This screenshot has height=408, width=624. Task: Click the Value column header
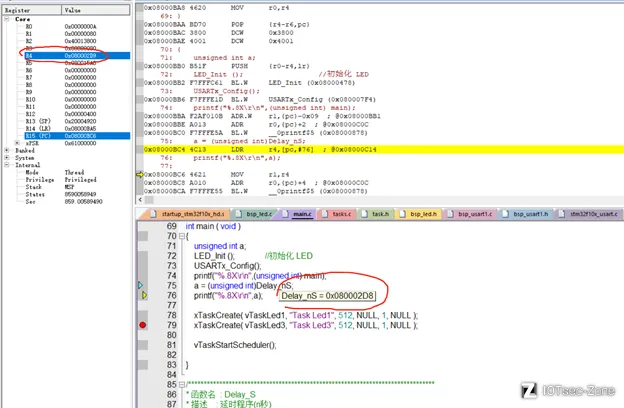click(x=96, y=10)
